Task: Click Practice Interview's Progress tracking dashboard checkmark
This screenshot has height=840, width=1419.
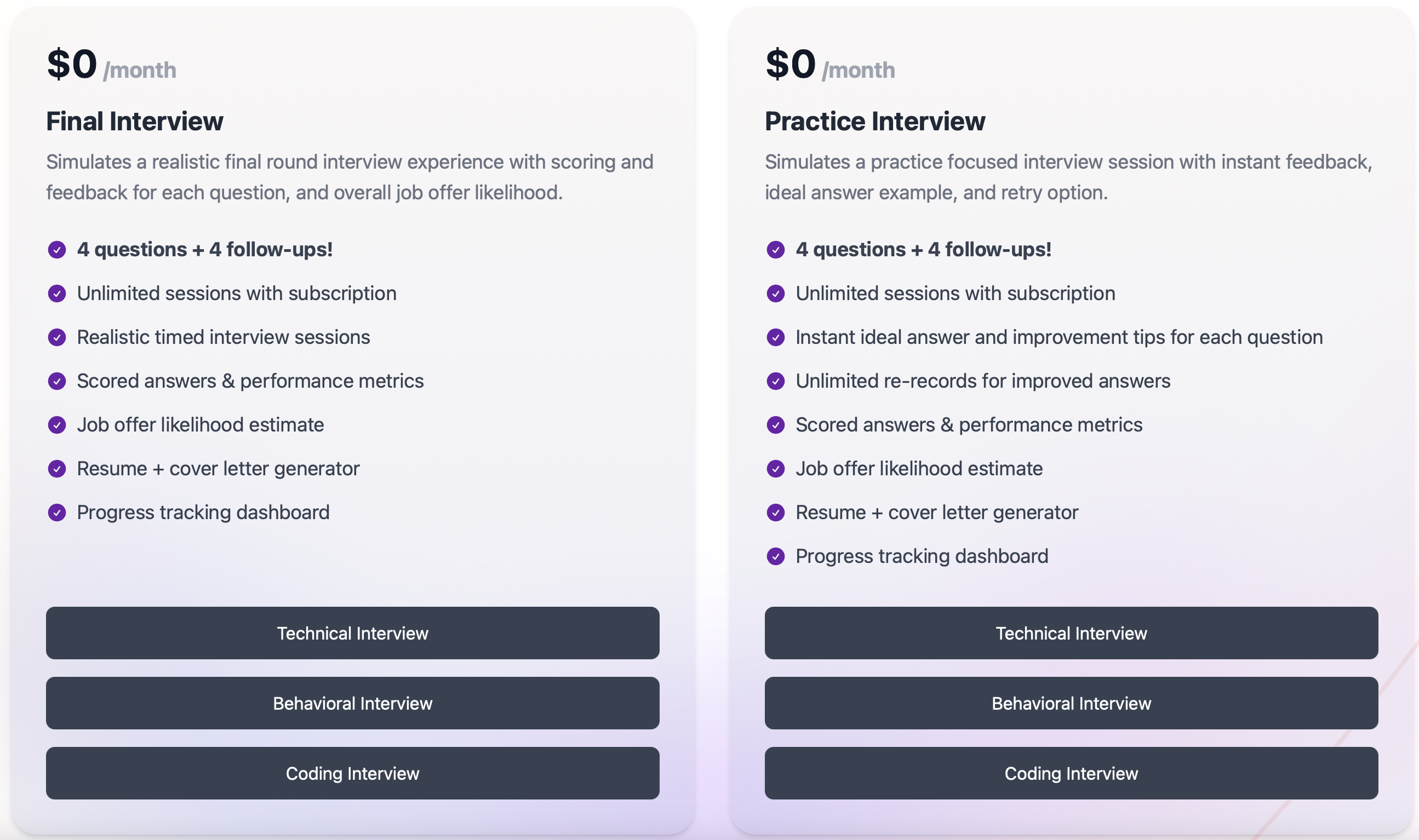Action: coord(775,556)
